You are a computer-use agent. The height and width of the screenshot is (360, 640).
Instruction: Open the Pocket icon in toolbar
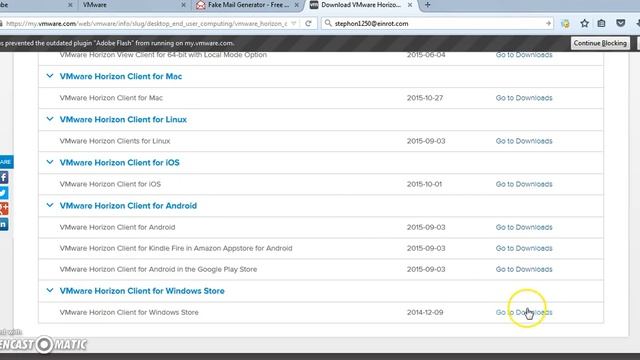[x=620, y=23]
